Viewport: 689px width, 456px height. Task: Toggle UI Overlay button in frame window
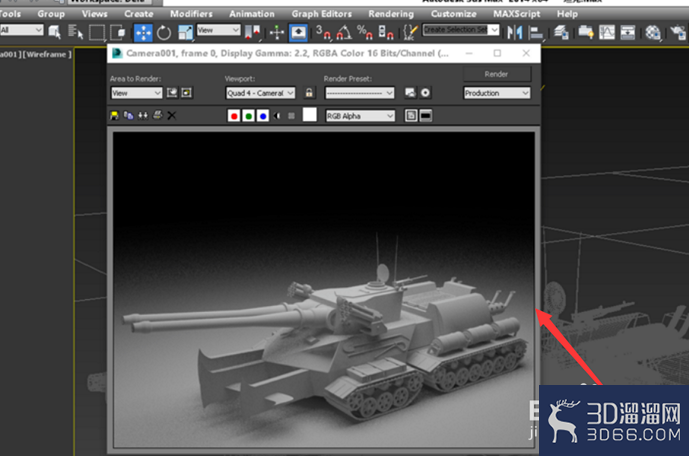click(x=411, y=116)
